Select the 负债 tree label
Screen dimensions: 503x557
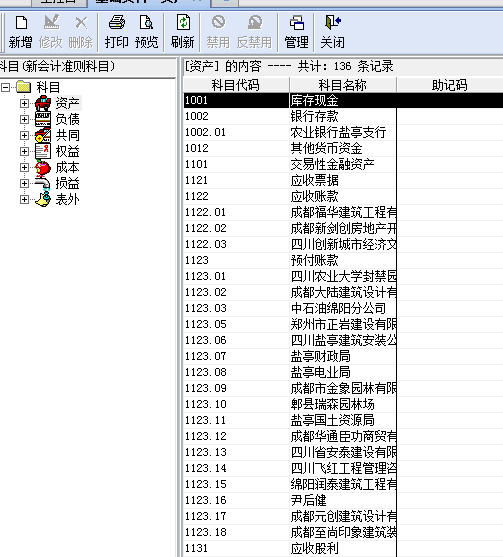pos(67,119)
